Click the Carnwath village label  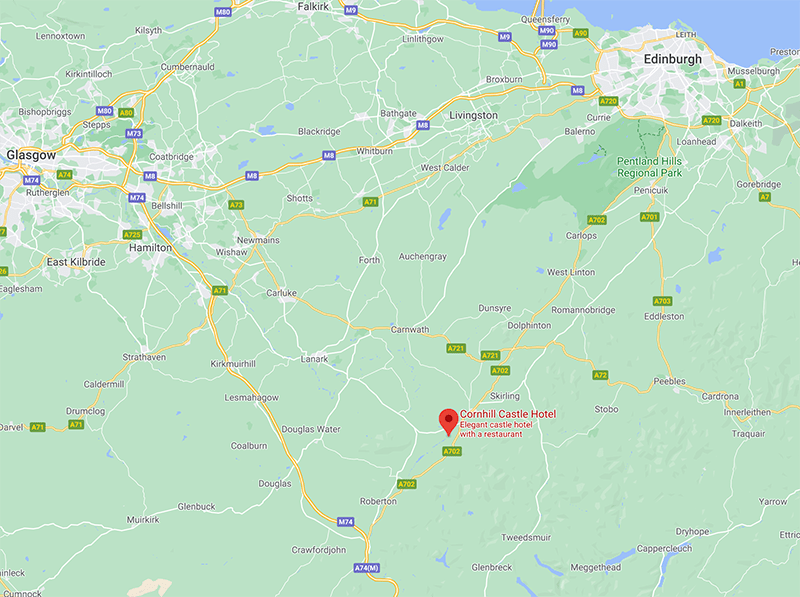410,330
